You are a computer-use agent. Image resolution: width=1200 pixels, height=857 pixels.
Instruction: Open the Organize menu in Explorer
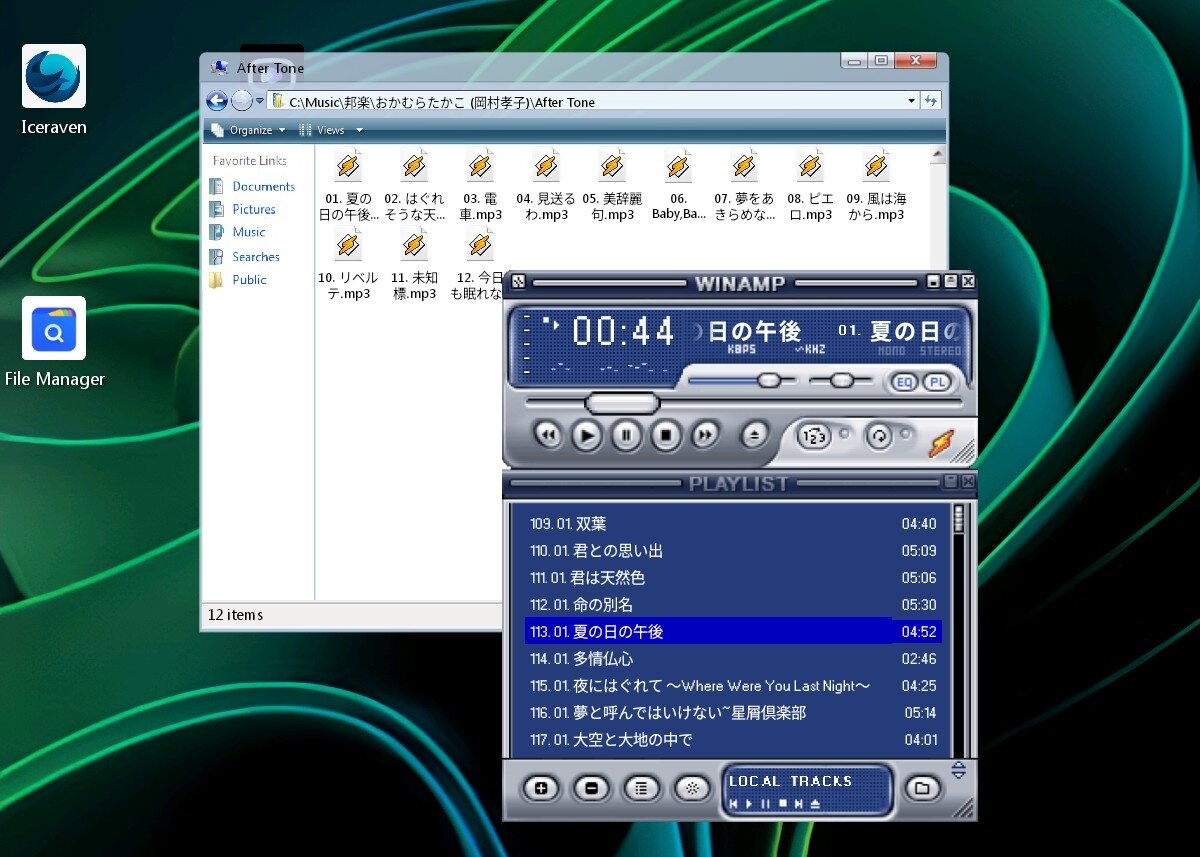[x=249, y=130]
